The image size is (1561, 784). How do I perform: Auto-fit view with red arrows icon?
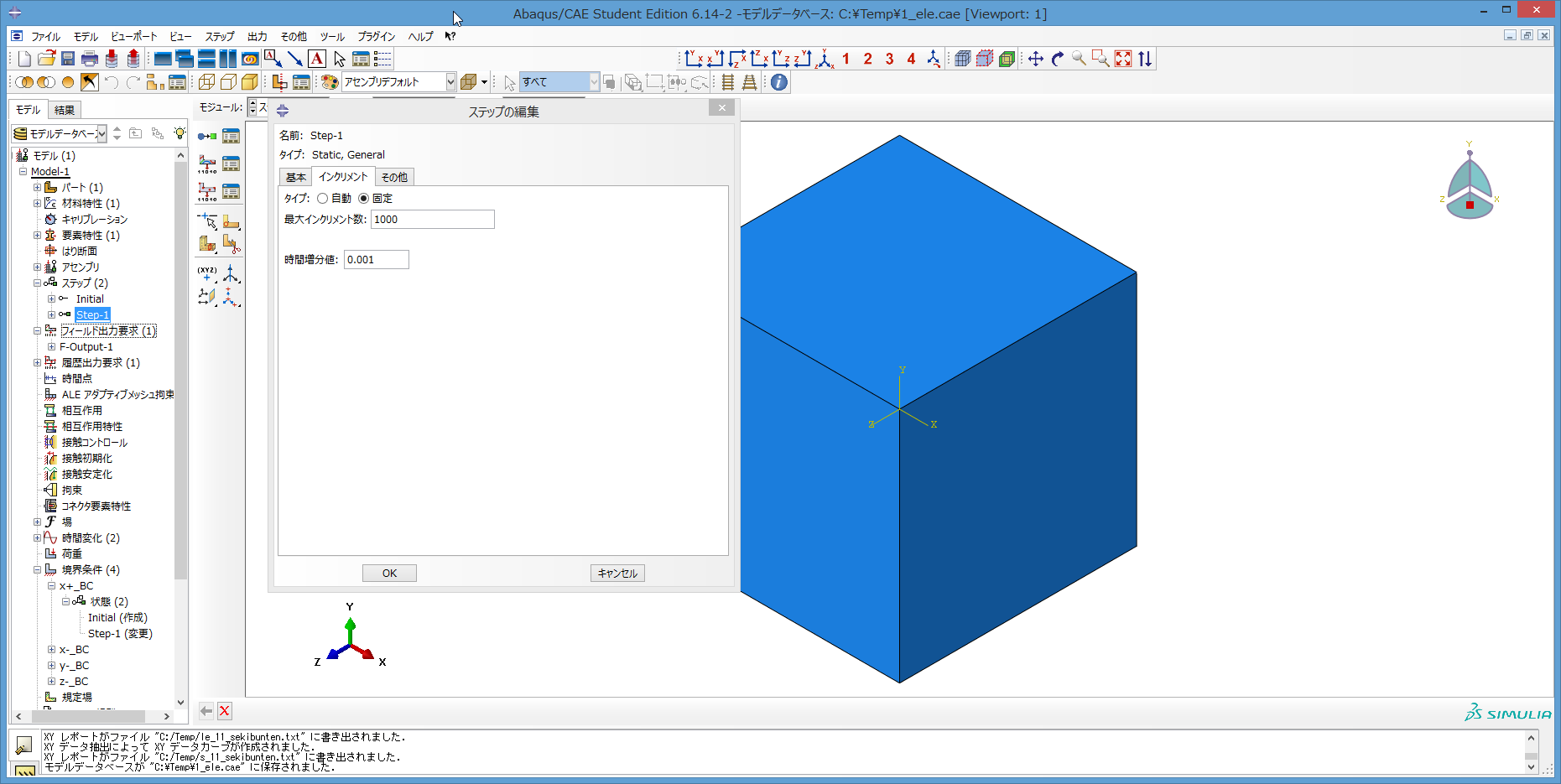click(1122, 59)
